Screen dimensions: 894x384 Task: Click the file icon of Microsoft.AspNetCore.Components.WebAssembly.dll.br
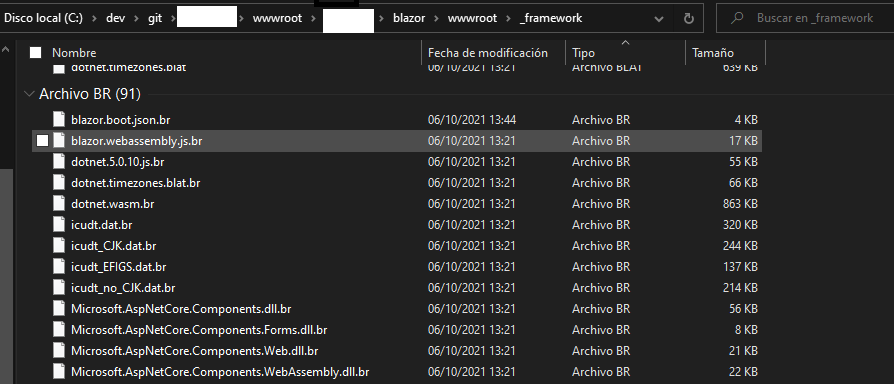tap(59, 371)
